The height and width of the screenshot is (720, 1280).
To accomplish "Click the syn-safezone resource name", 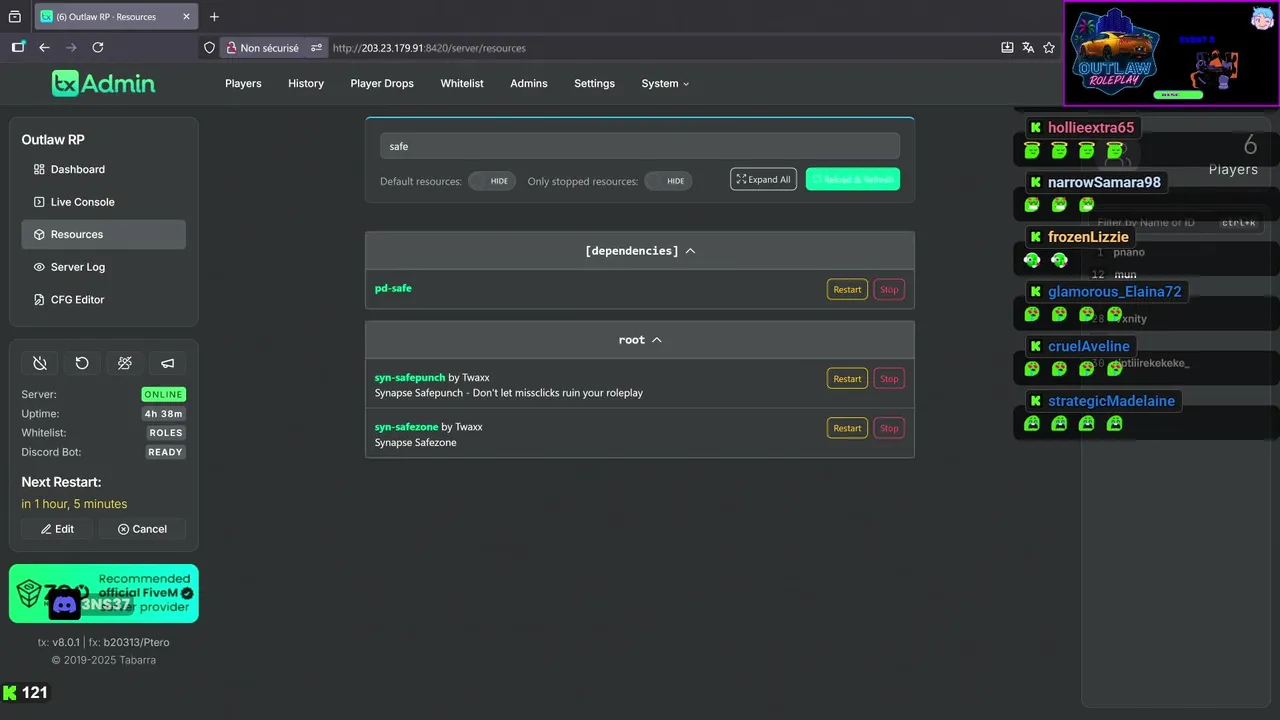I will [x=406, y=427].
